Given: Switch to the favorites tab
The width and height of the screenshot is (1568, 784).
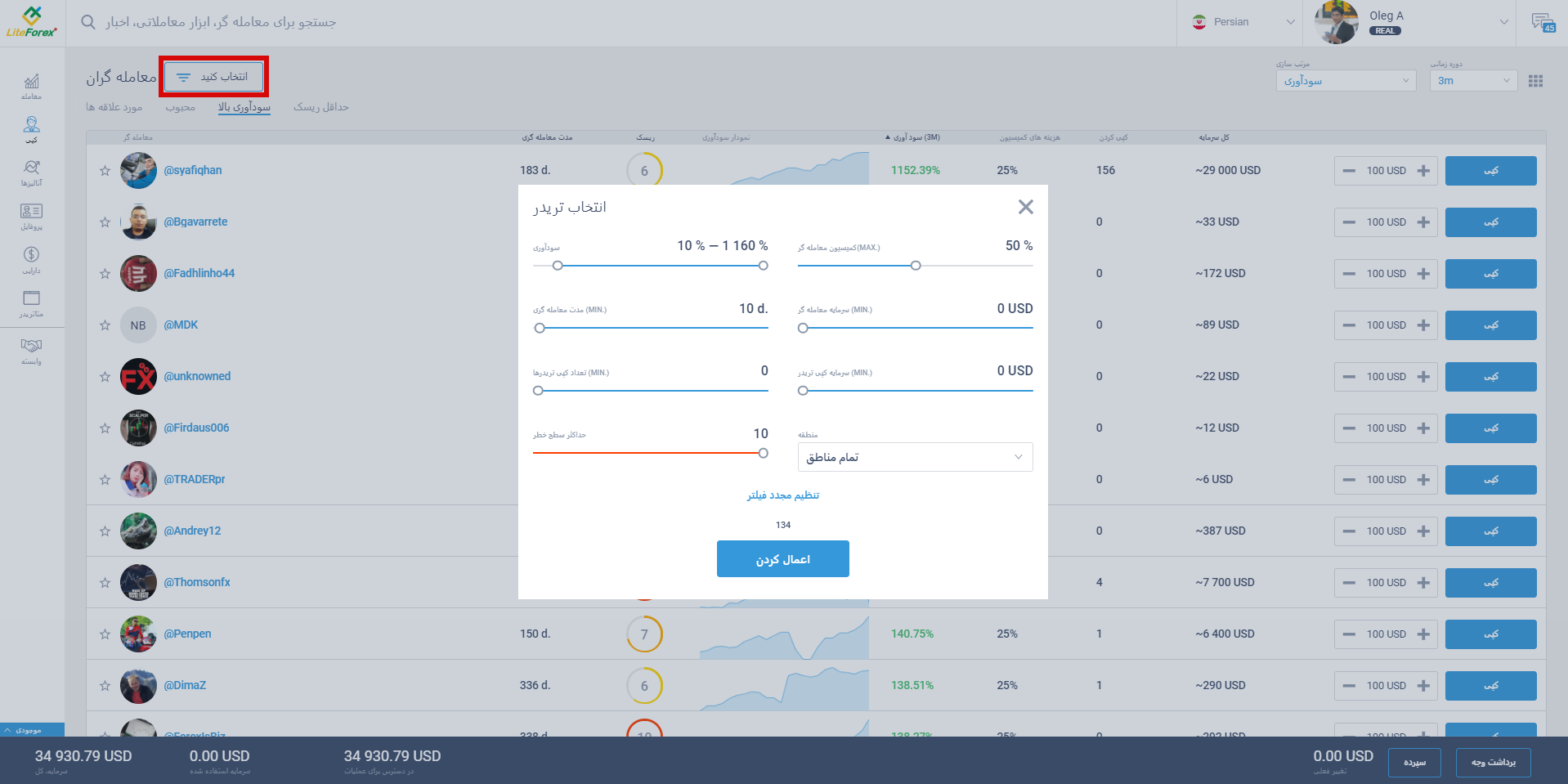Looking at the screenshot, I should [x=114, y=107].
